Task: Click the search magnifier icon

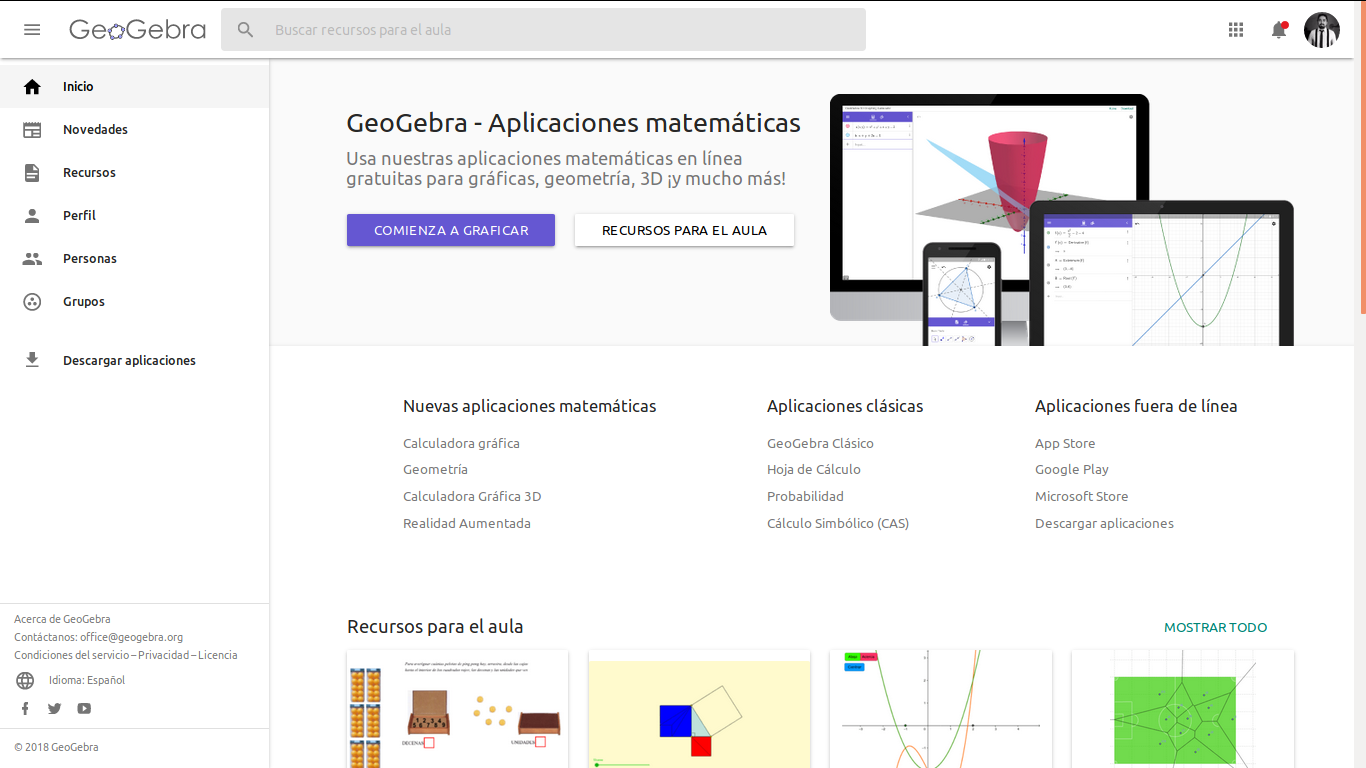Action: (x=246, y=30)
